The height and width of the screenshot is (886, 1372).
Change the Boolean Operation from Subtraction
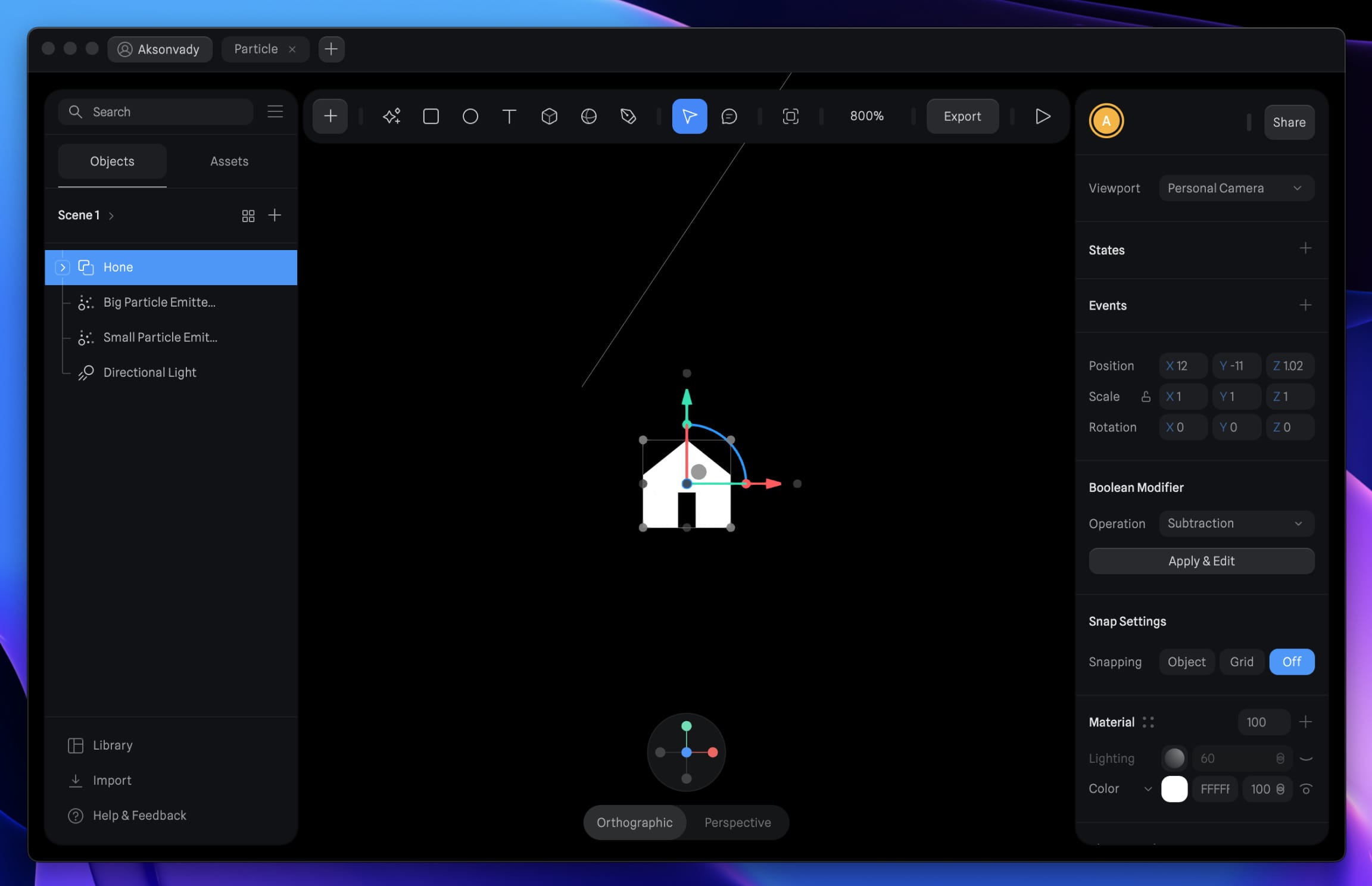click(x=1236, y=523)
